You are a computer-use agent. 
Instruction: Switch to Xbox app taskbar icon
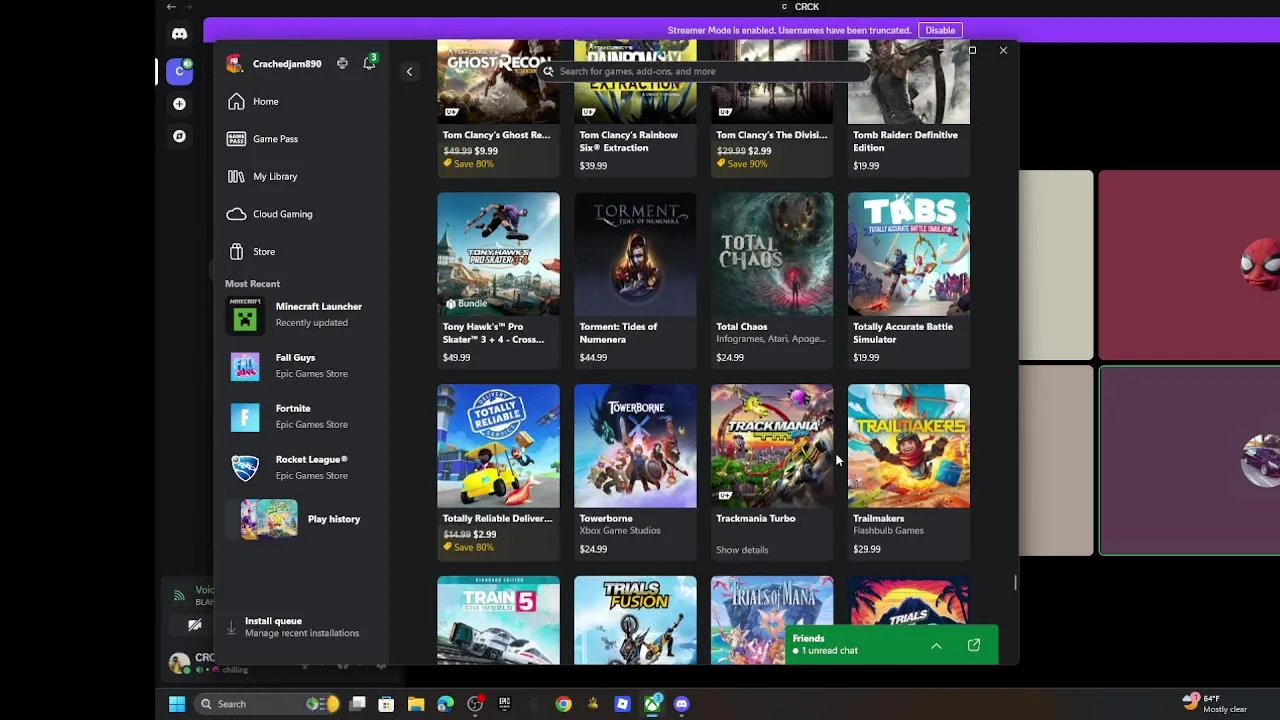pos(652,704)
